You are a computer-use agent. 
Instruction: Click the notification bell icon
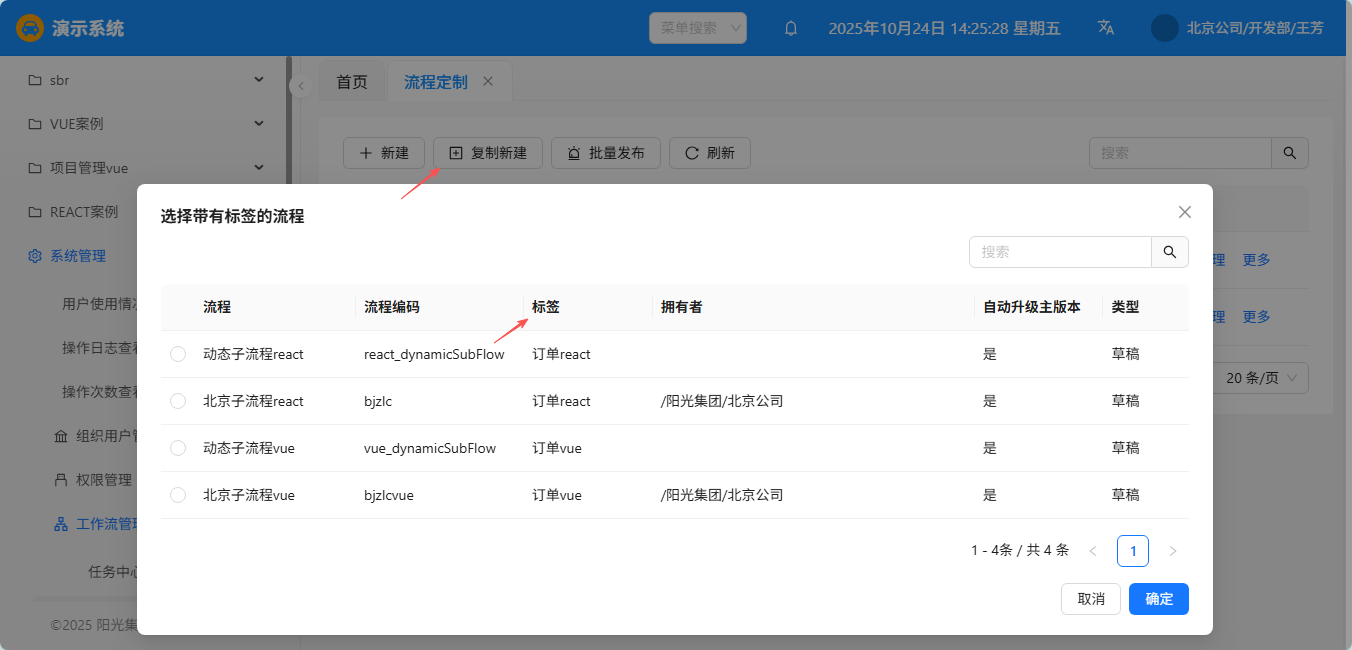pos(791,28)
